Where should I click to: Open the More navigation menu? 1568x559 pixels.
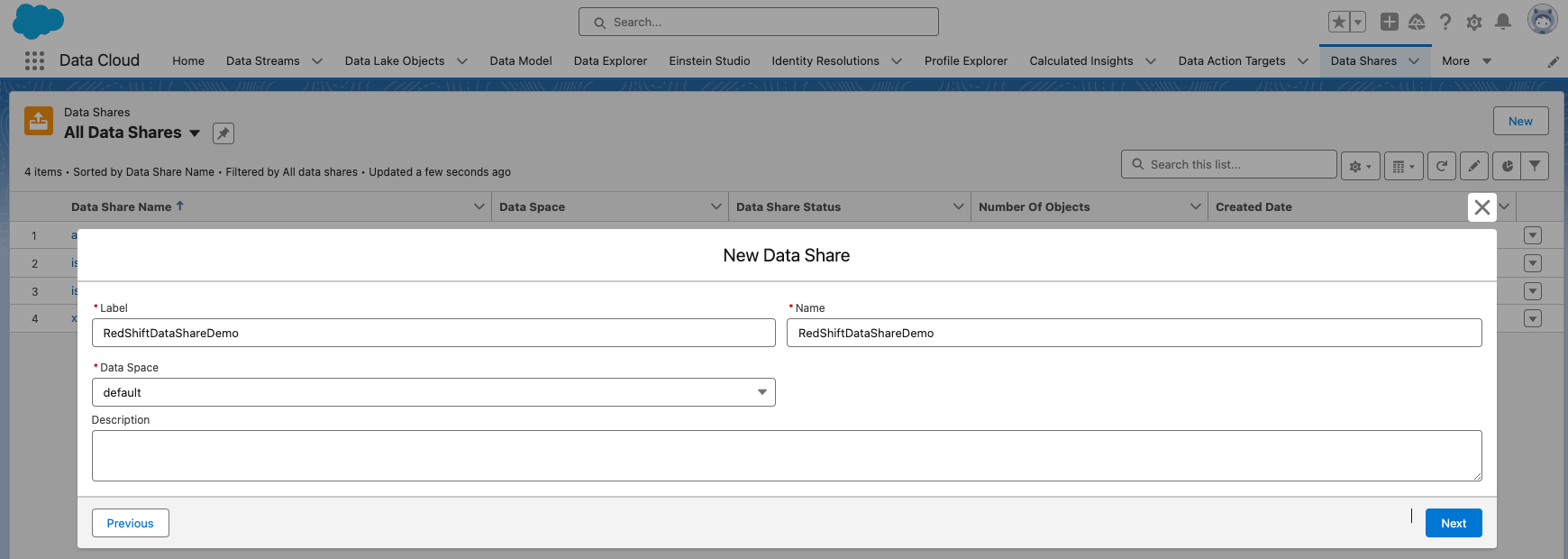point(1467,61)
